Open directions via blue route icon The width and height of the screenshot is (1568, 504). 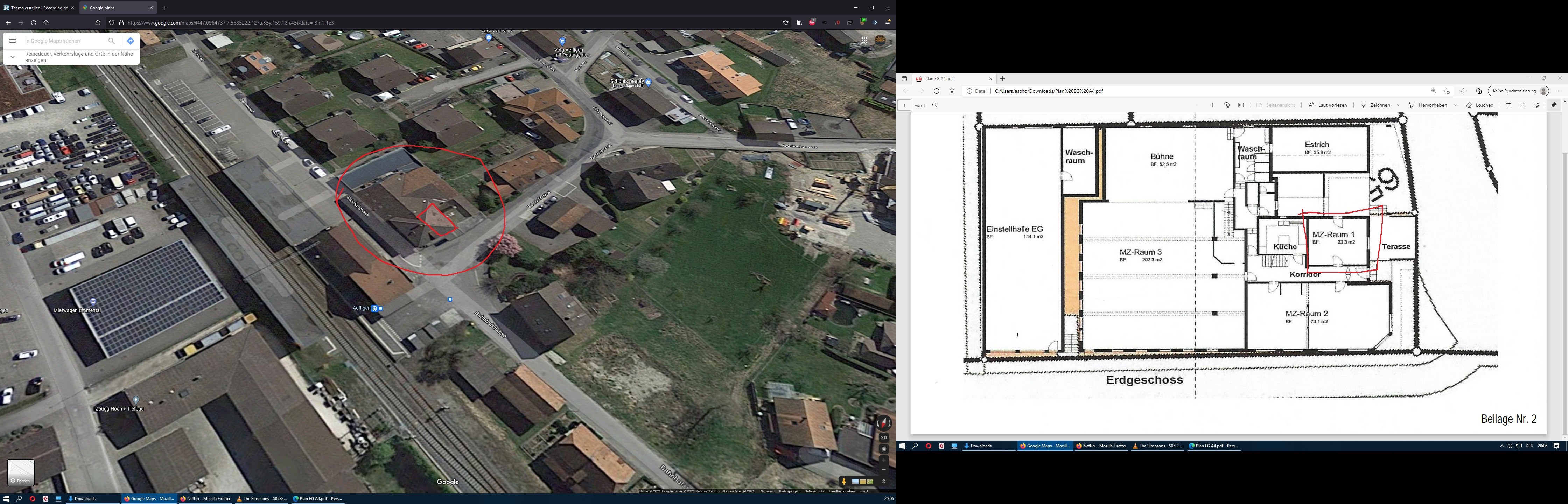(130, 41)
